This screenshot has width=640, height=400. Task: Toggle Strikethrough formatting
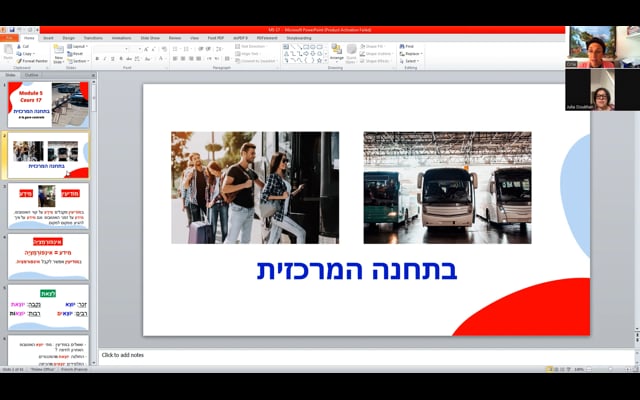pyautogui.click(x=129, y=59)
